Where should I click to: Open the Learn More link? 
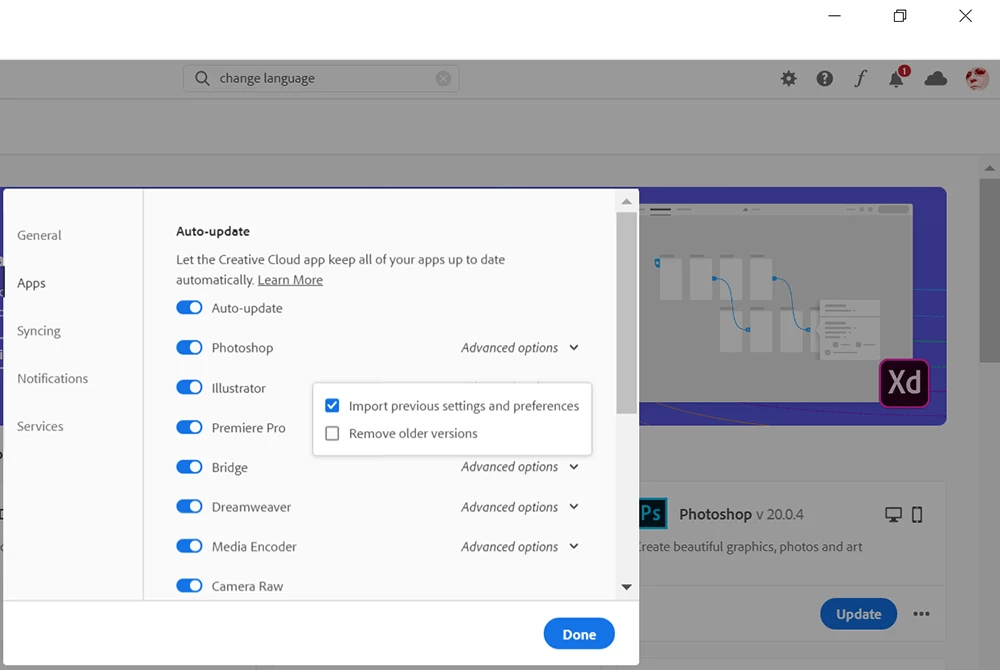point(290,280)
